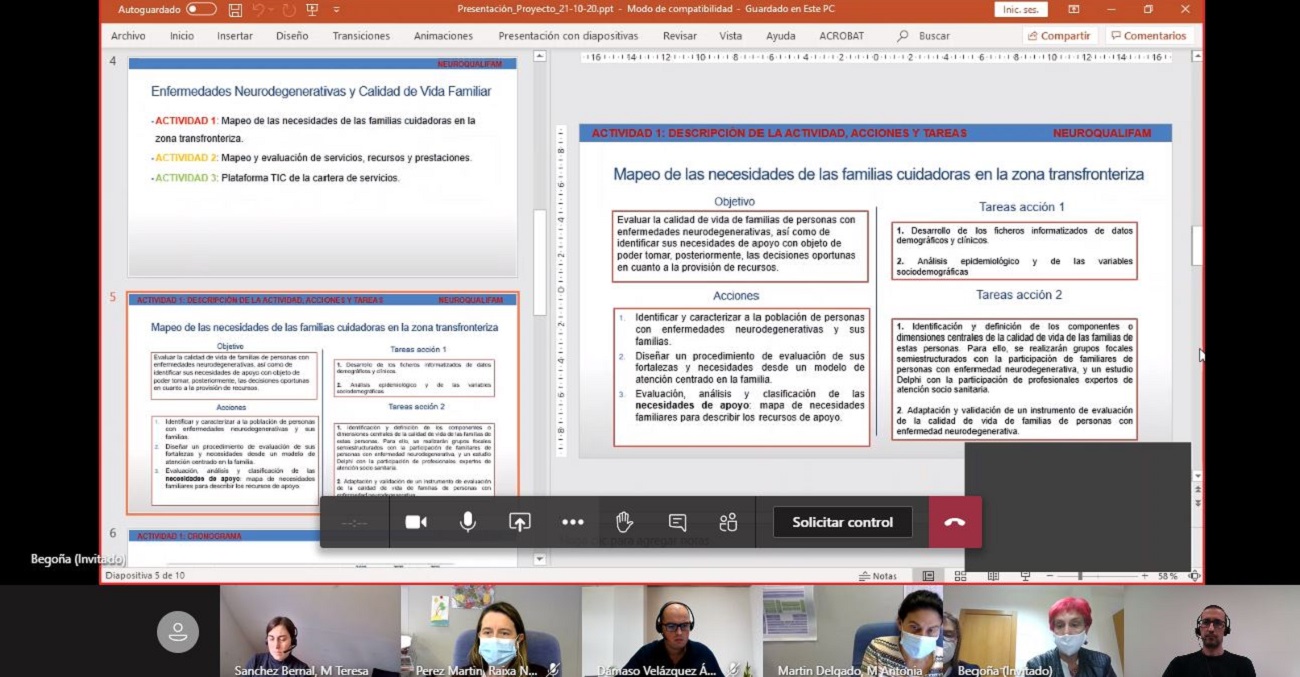Click the Save icon in title bar
This screenshot has width=1300, height=677.
[235, 10]
